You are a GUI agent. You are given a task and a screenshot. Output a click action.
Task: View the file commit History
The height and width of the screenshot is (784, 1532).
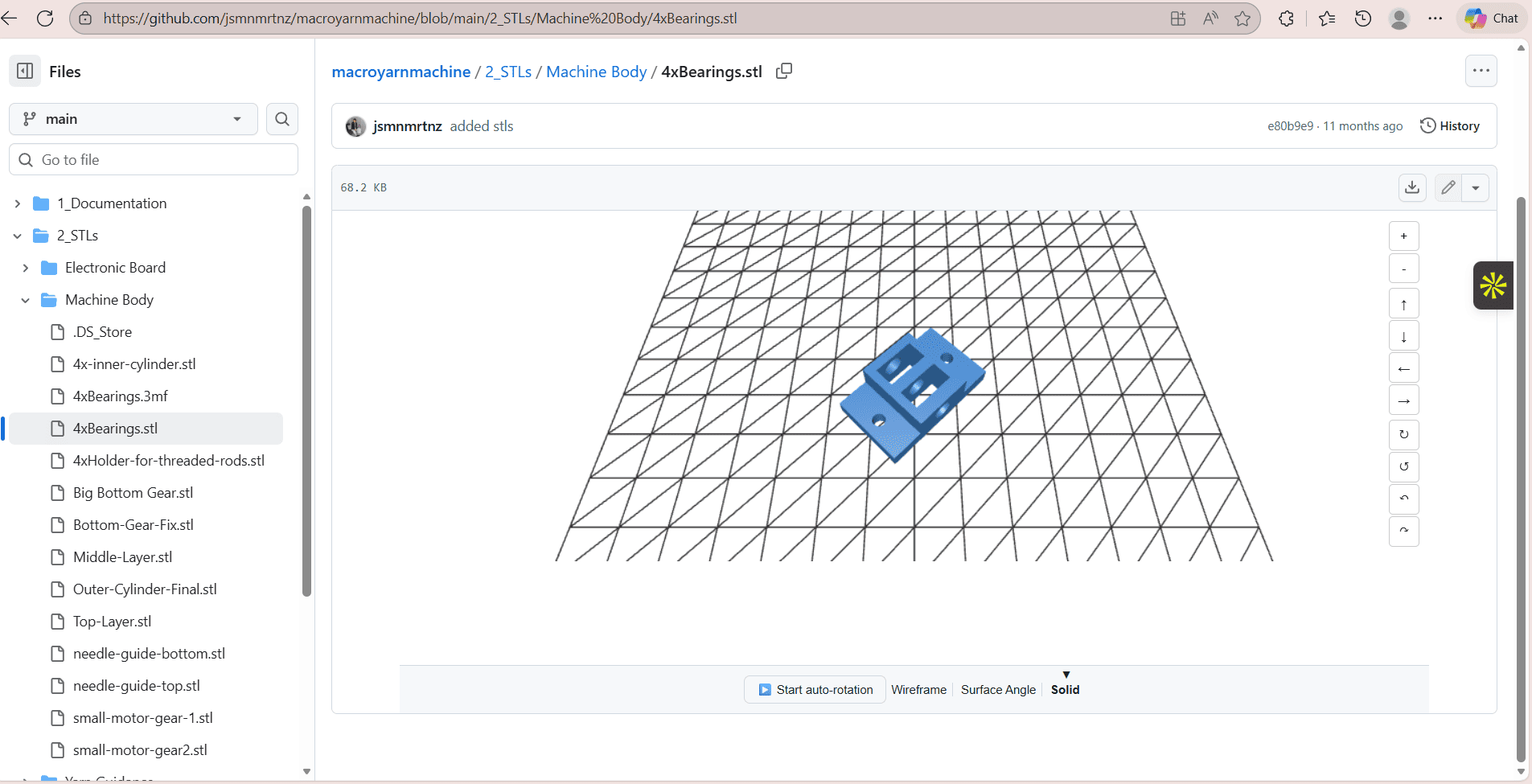click(1450, 126)
